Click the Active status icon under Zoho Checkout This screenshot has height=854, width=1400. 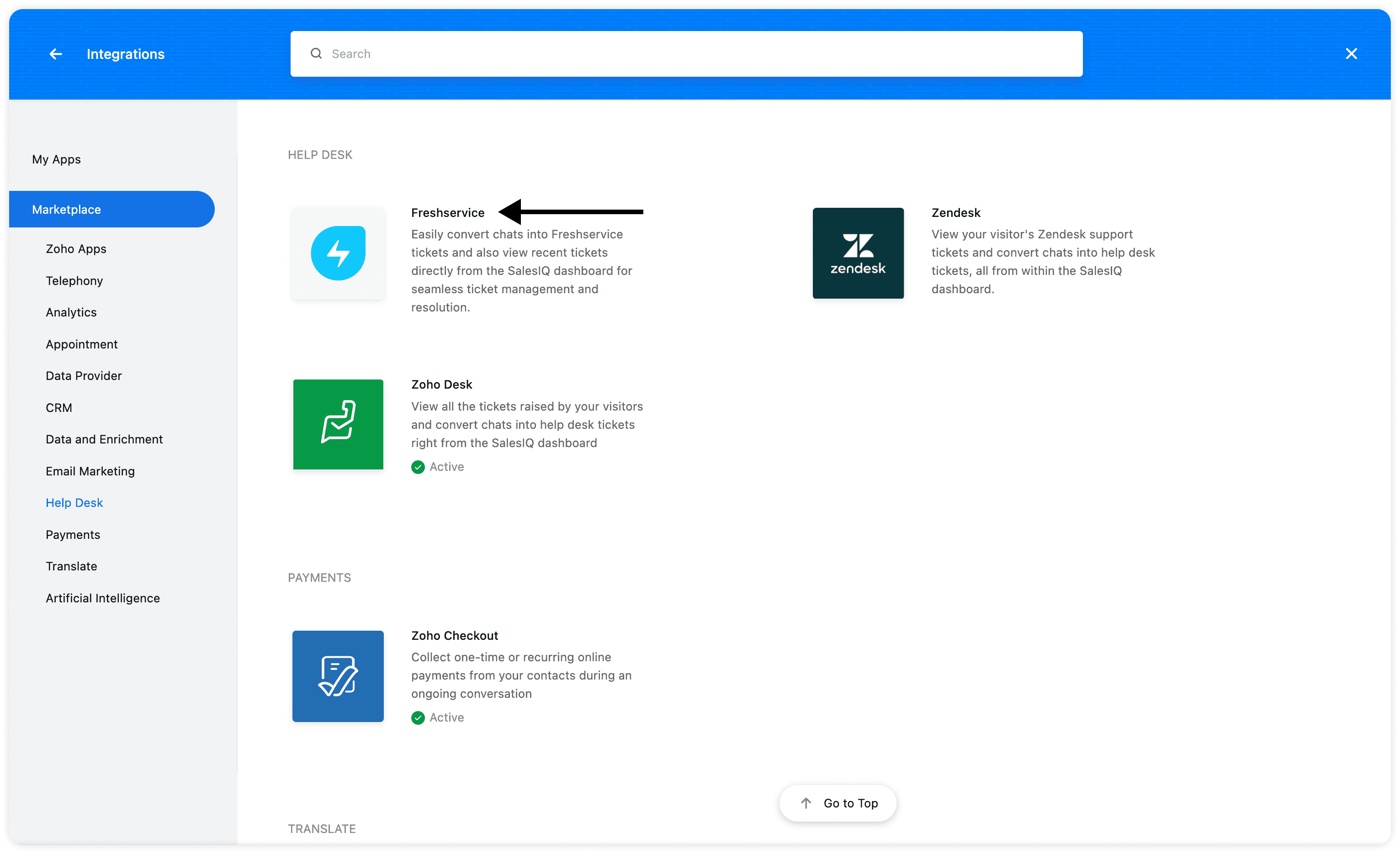coord(418,718)
